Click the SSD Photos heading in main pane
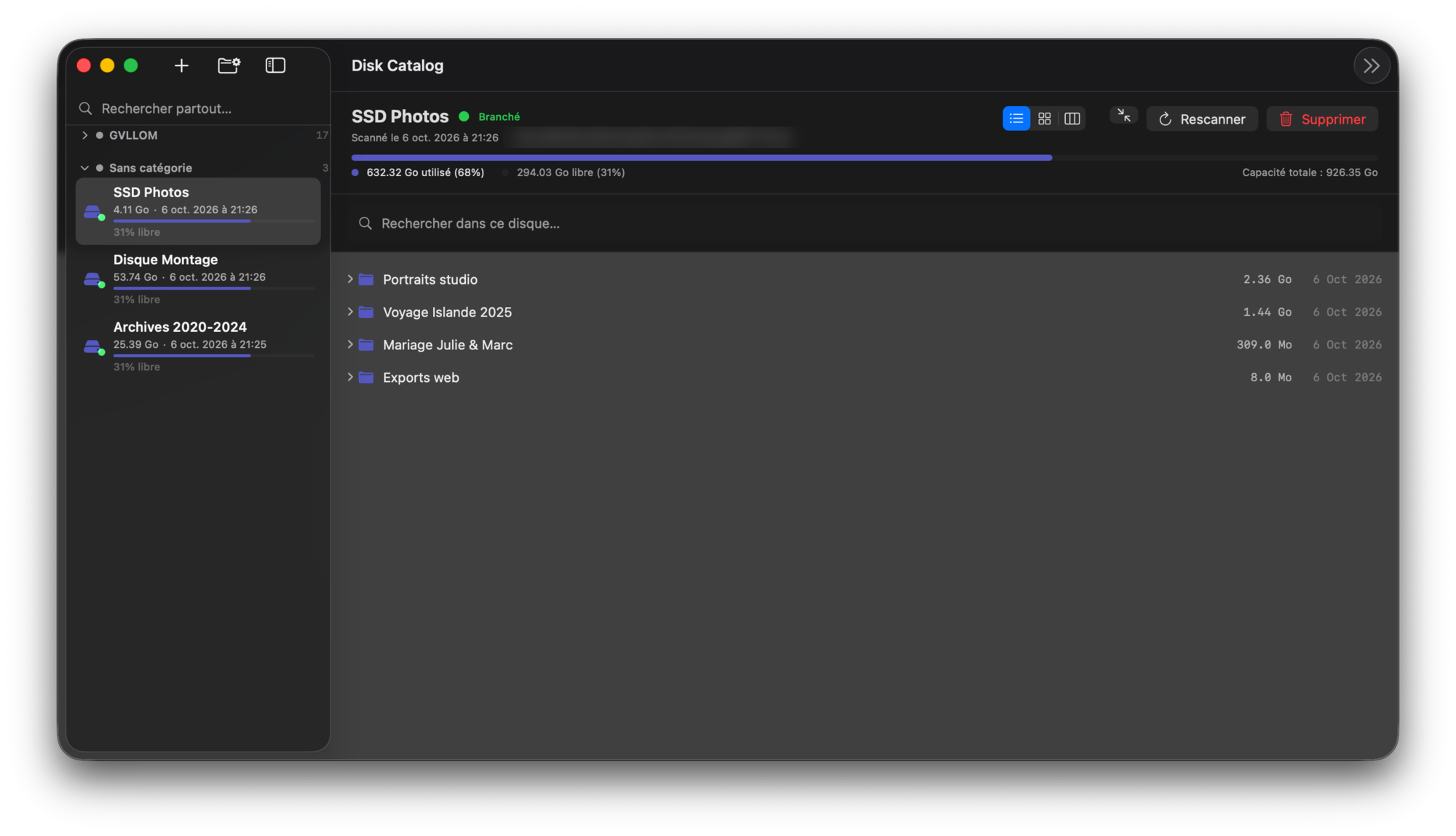The height and width of the screenshot is (836, 1456). click(x=400, y=116)
